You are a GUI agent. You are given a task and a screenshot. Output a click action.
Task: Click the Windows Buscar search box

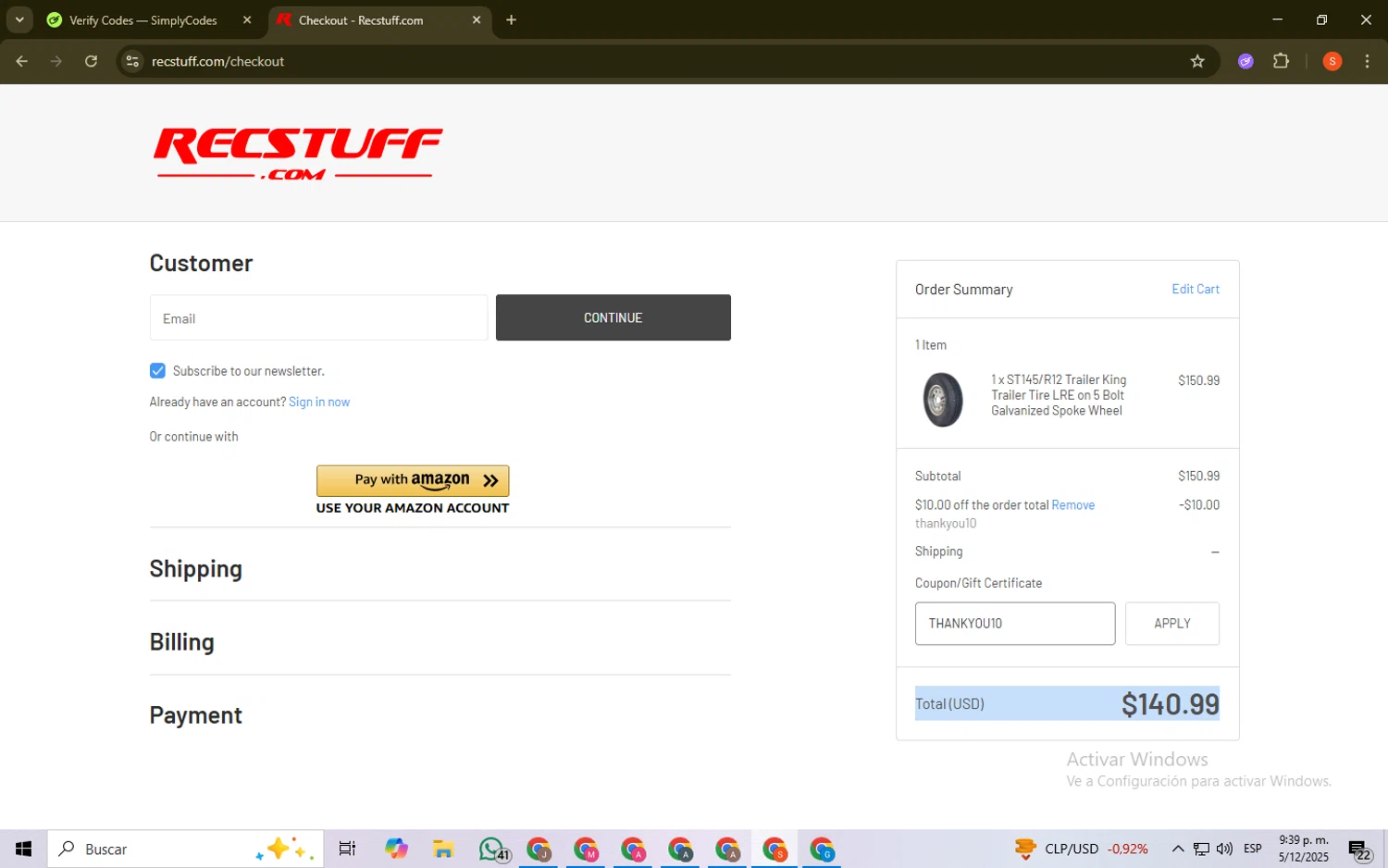click(x=185, y=849)
